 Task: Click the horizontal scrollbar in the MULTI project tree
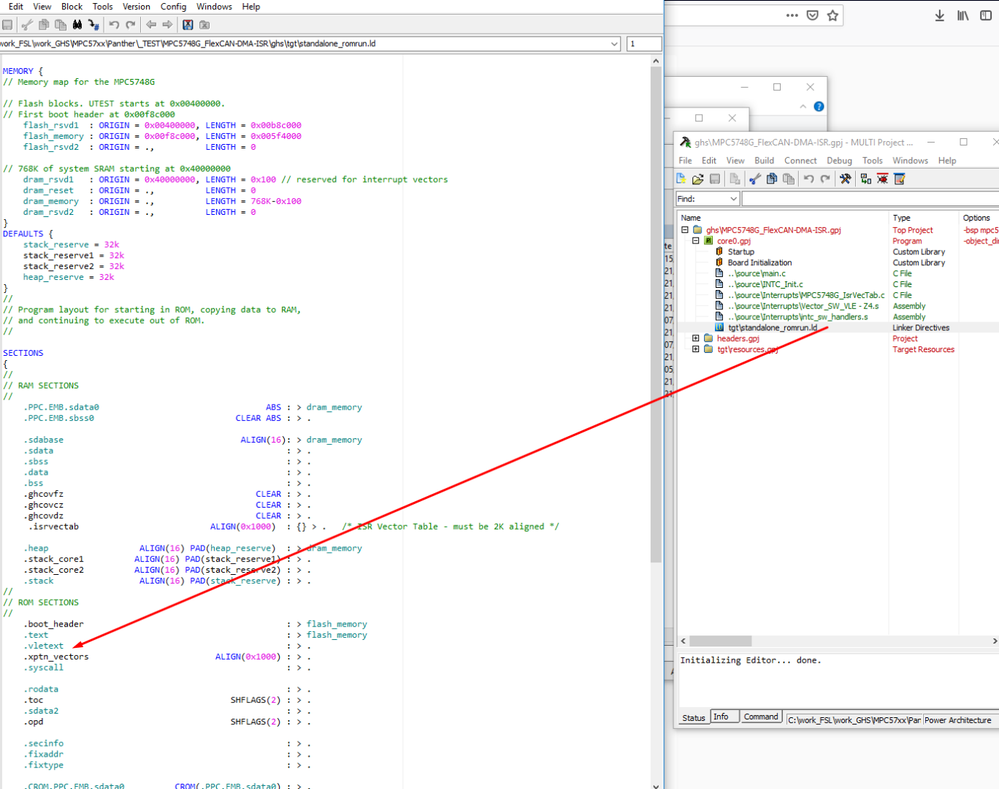(x=721, y=641)
